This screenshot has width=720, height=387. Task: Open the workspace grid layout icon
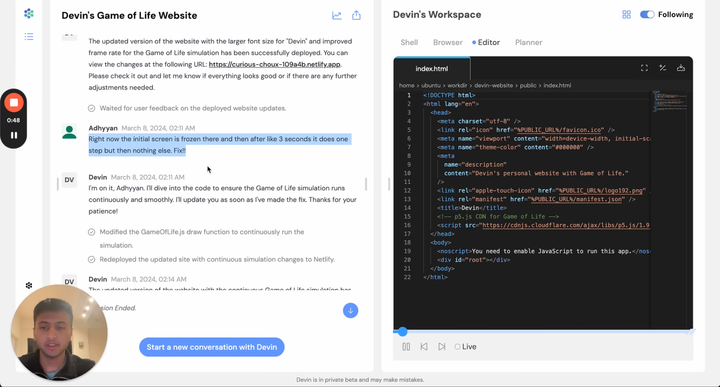[626, 15]
